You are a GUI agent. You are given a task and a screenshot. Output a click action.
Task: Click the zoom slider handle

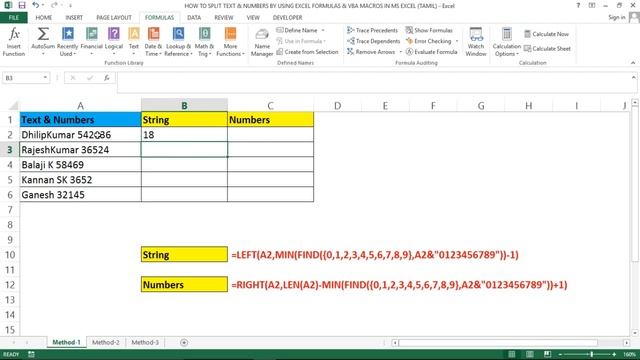click(591, 354)
